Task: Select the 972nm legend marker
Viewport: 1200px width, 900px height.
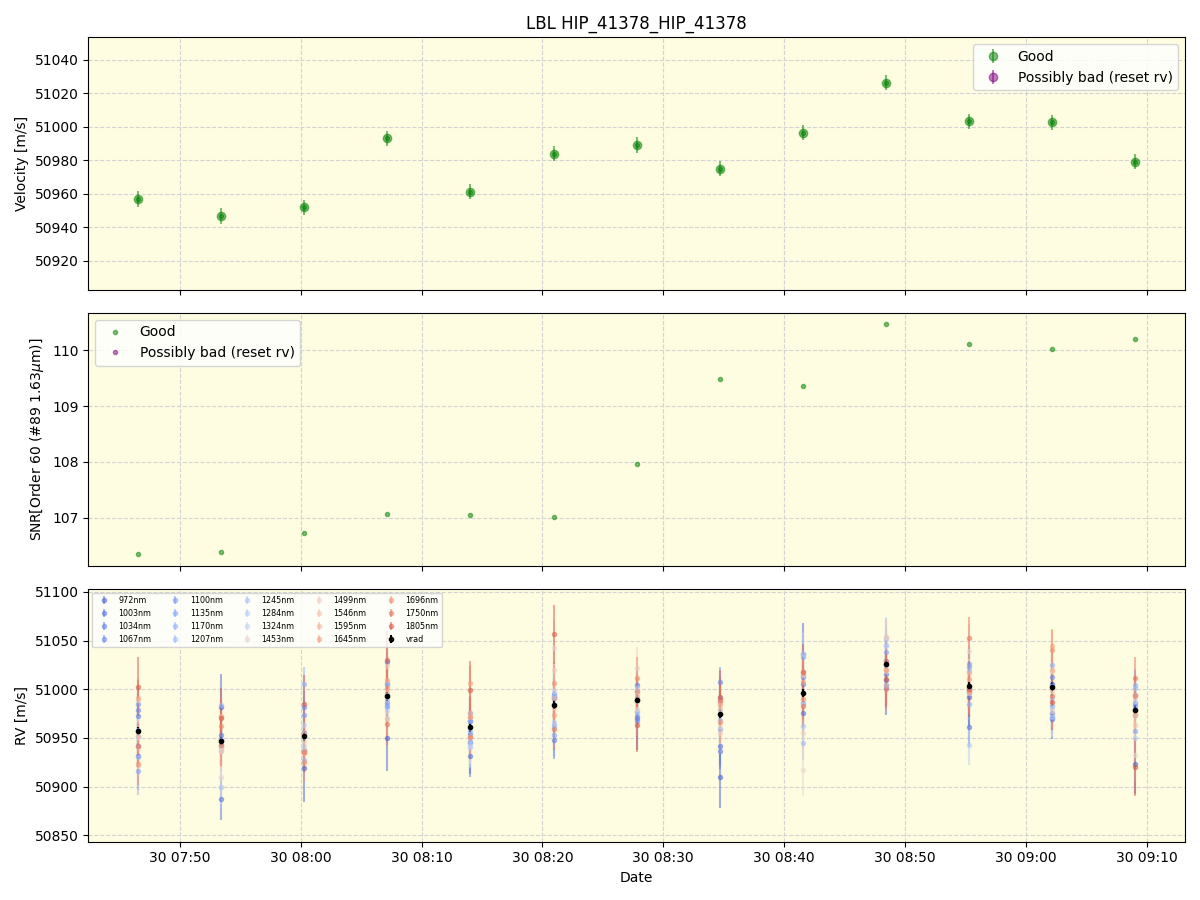Action: pos(104,599)
